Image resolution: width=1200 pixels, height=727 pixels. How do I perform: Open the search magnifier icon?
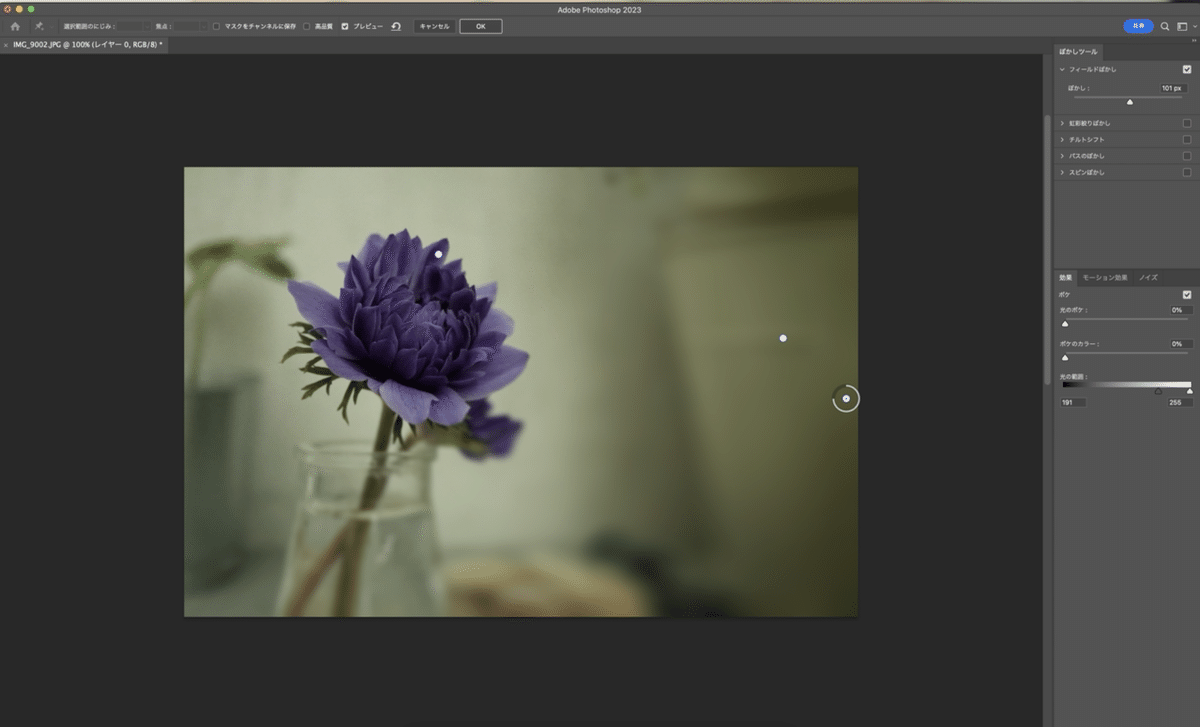coord(1165,26)
